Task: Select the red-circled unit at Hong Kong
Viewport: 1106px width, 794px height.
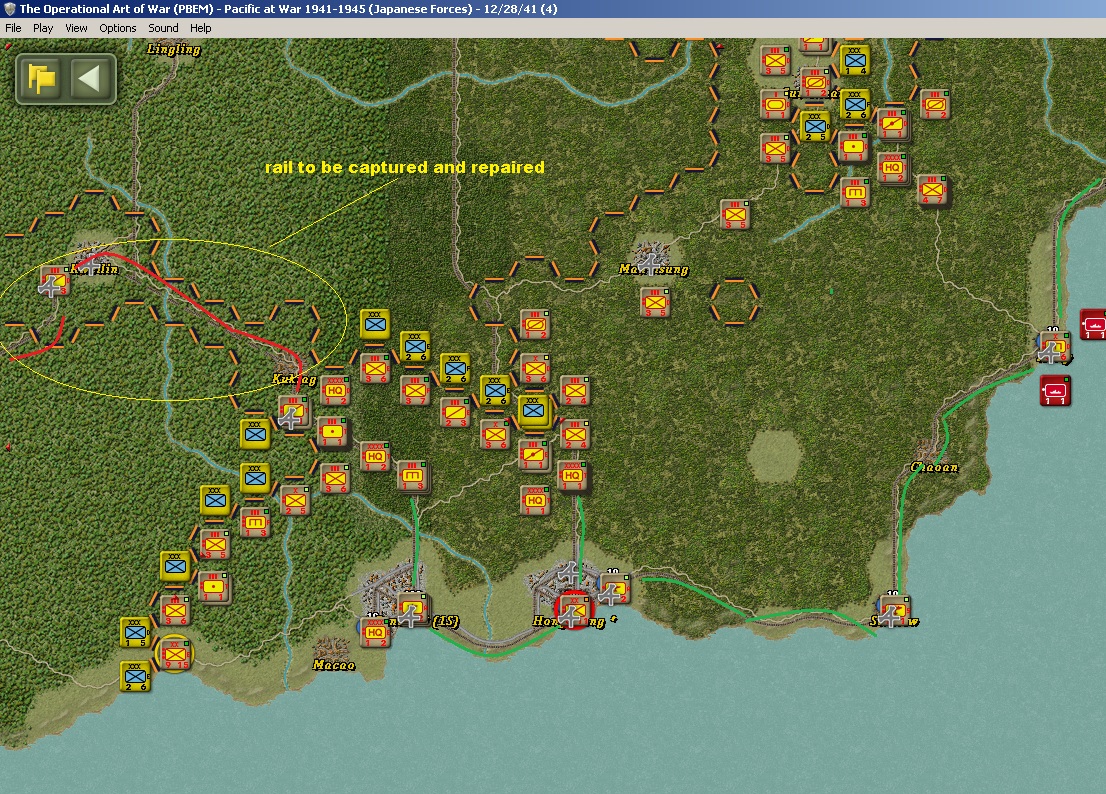Action: pyautogui.click(x=574, y=609)
